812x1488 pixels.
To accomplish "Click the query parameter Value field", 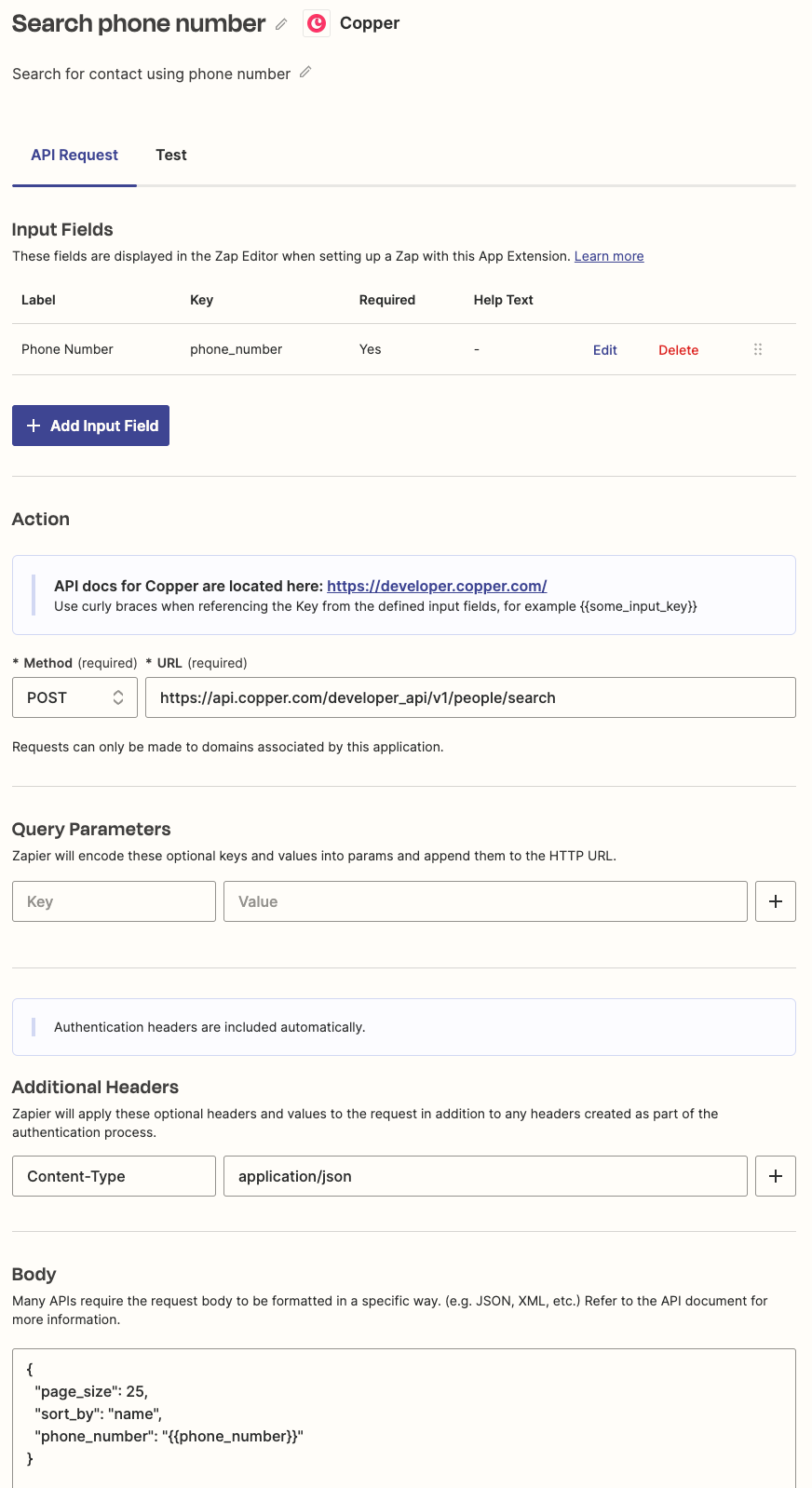I will [485, 901].
